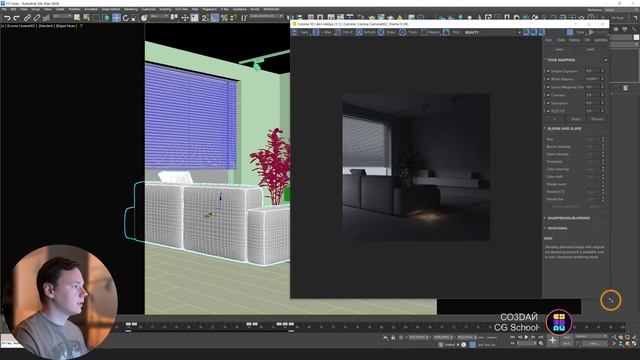Activate the Select Object tool
This screenshot has width=640, height=360.
click(x=77, y=18)
